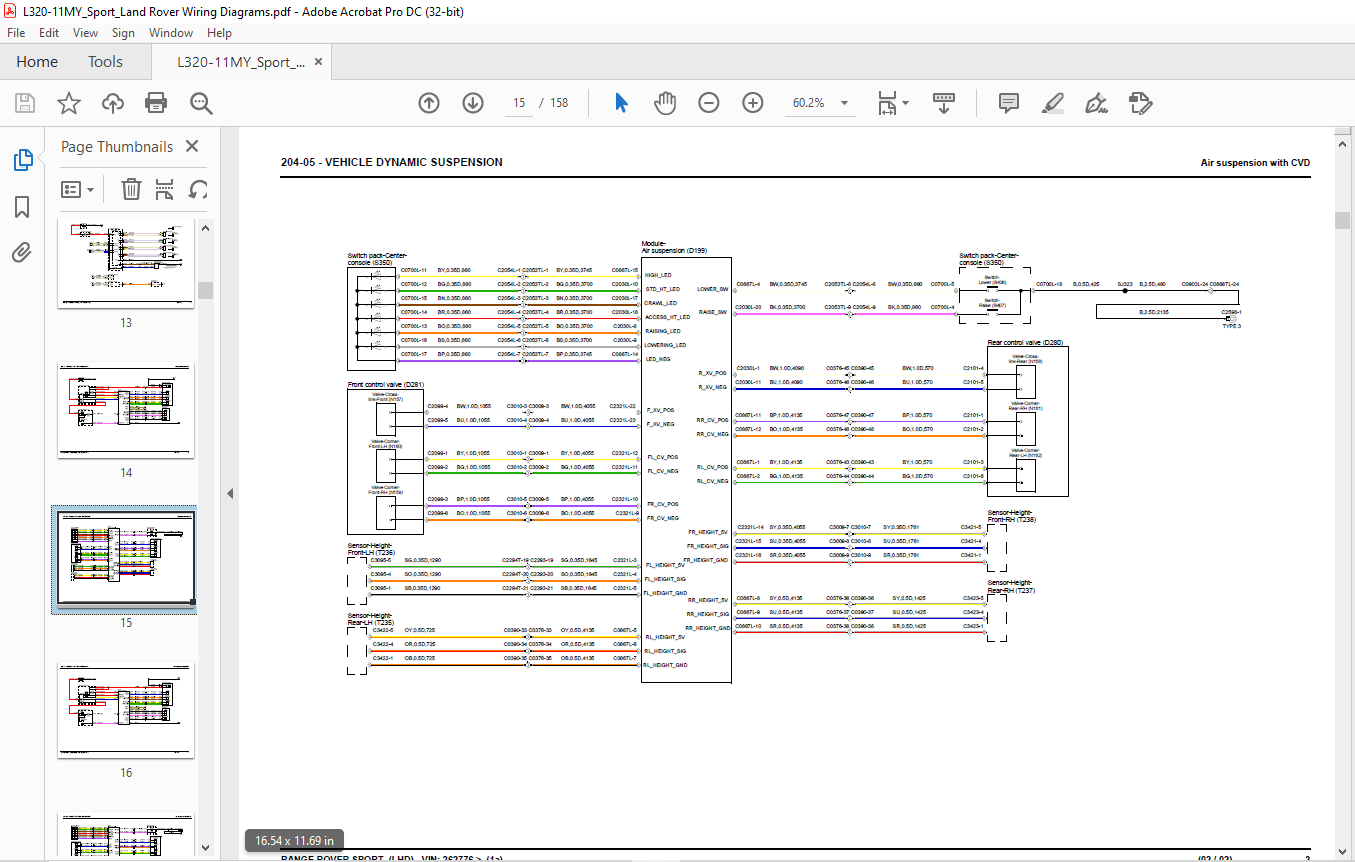Expand the fit page tool dropdown arrow
This screenshot has height=862, width=1355.
905,103
